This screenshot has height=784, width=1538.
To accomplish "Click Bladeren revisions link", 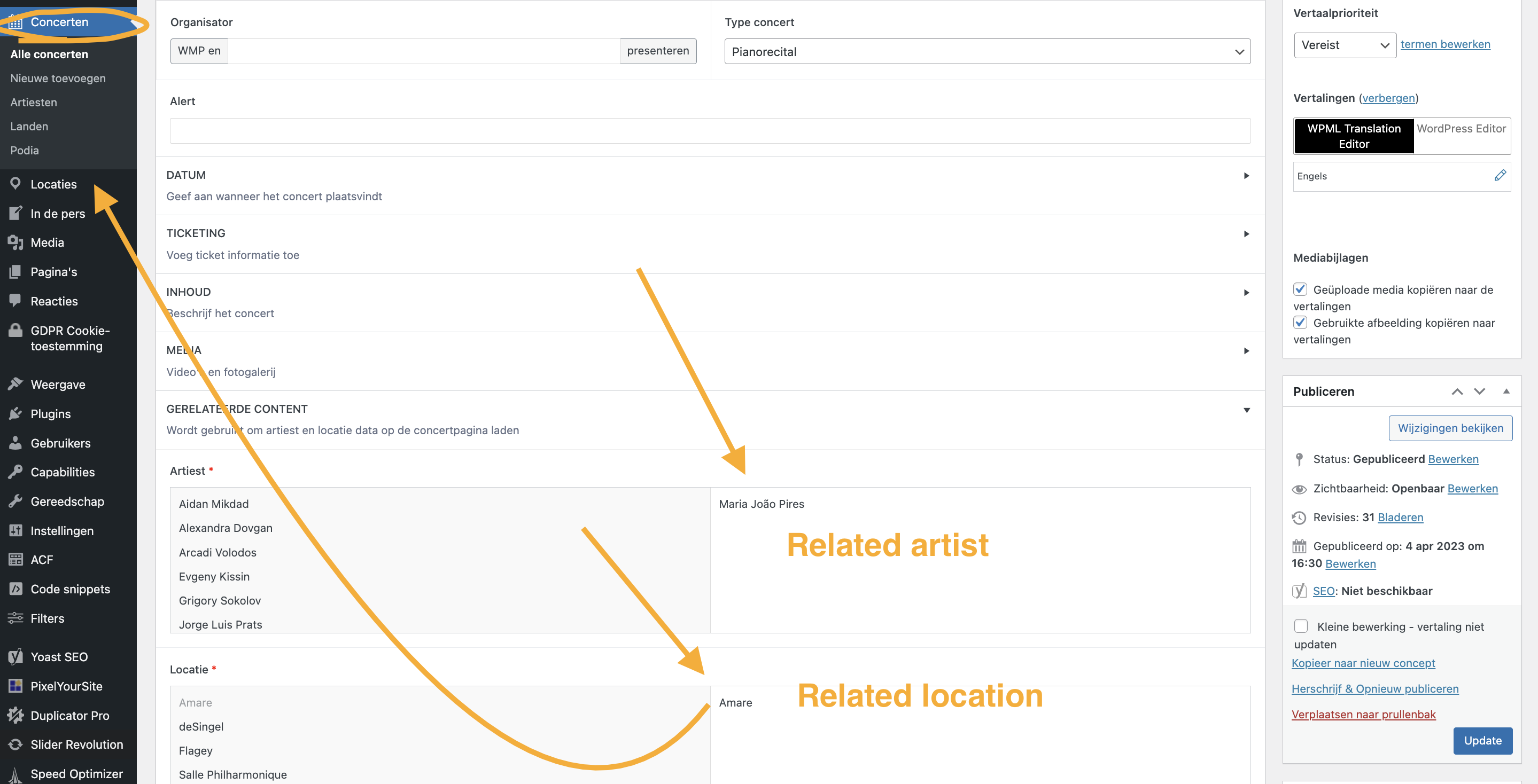I will pyautogui.click(x=1400, y=518).
